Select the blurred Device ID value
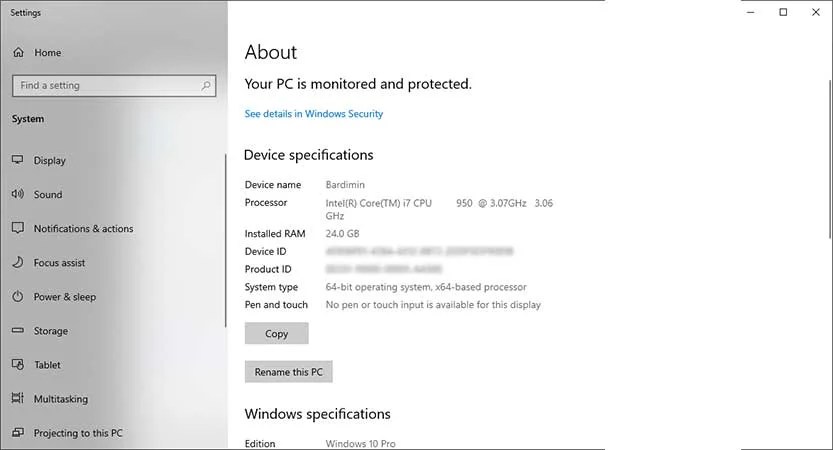This screenshot has height=450, width=833. [x=419, y=251]
